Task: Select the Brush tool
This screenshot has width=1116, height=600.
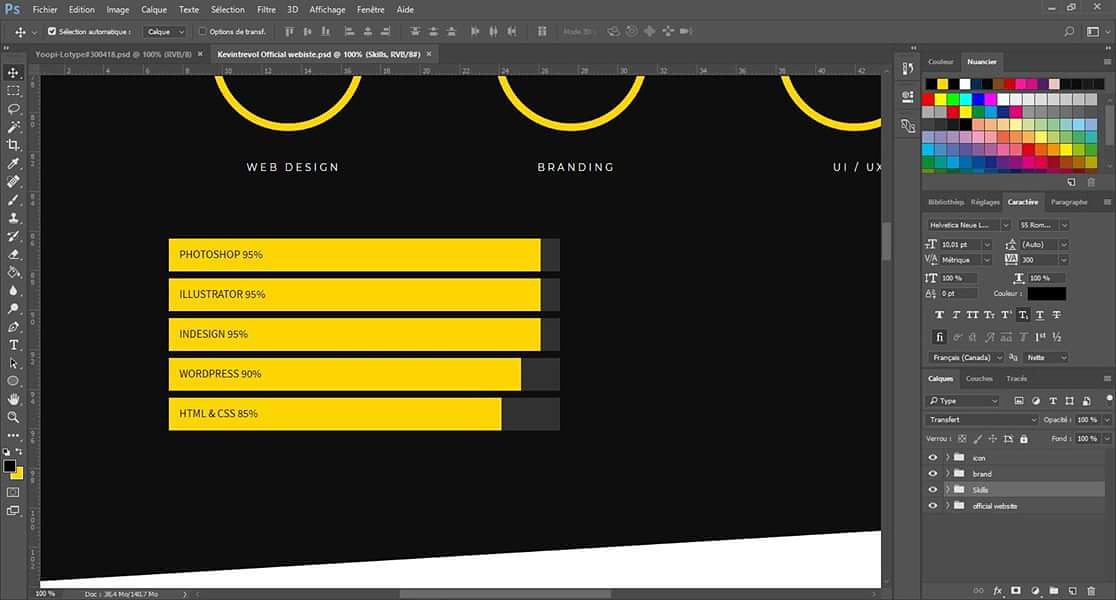Action: [x=14, y=200]
